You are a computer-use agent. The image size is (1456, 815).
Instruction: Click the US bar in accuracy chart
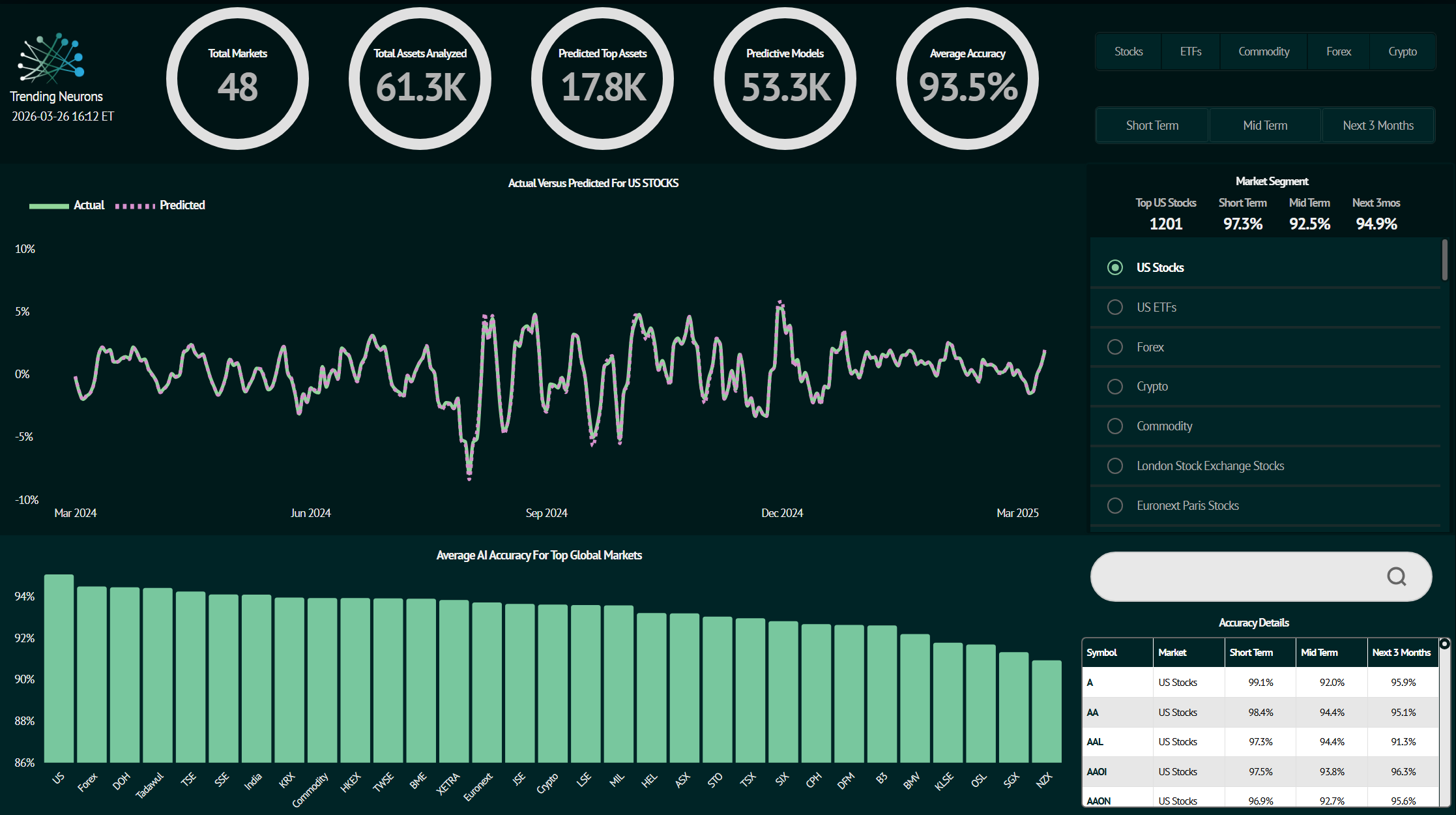(x=59, y=668)
